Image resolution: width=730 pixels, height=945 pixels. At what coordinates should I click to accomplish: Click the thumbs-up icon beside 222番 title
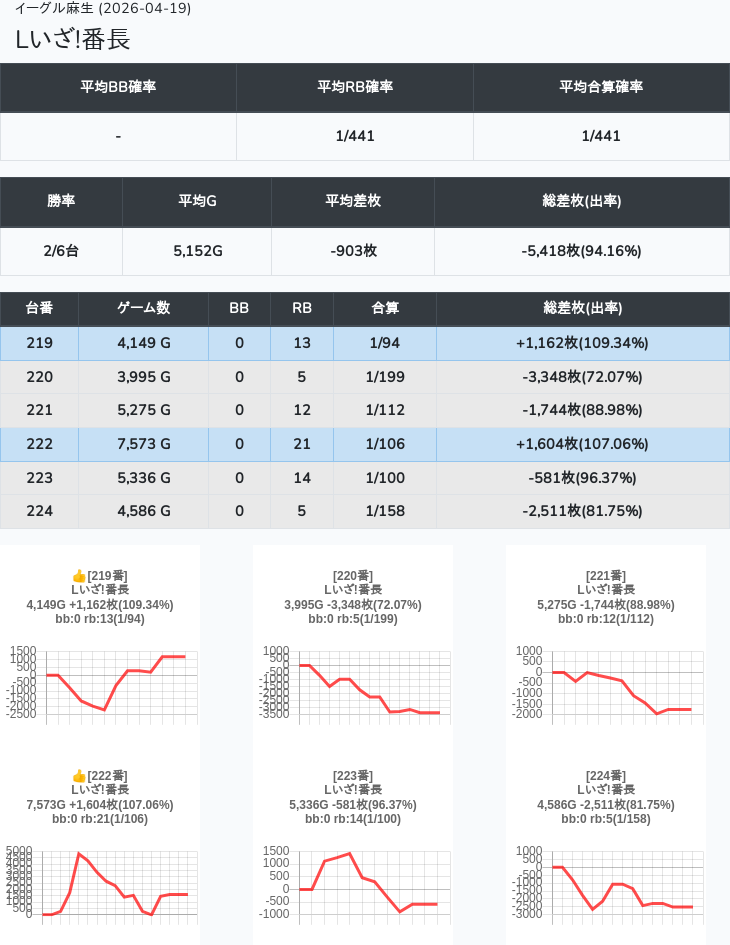(x=79, y=776)
